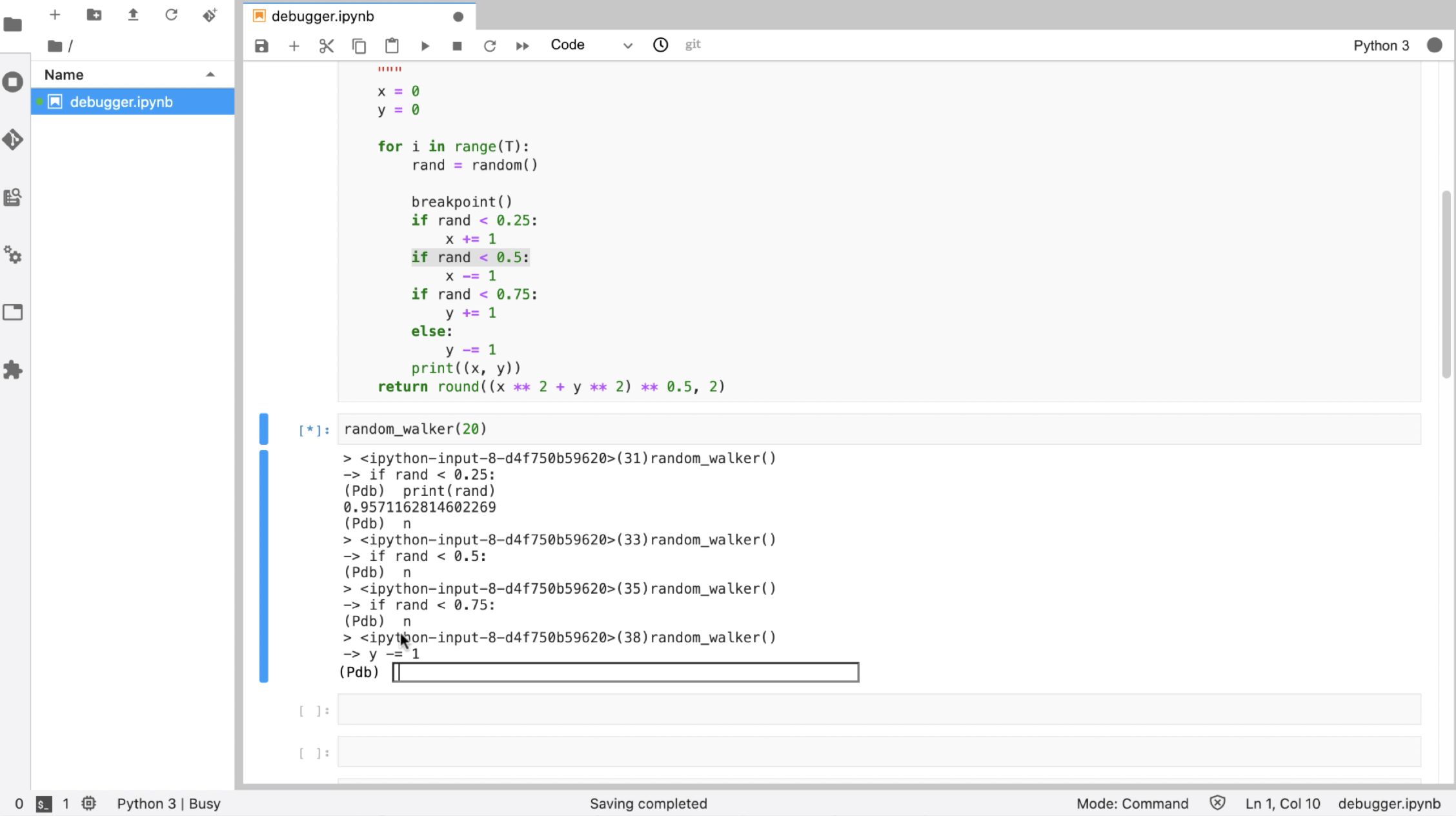
Task: Click the save notebook icon
Action: [x=261, y=46]
